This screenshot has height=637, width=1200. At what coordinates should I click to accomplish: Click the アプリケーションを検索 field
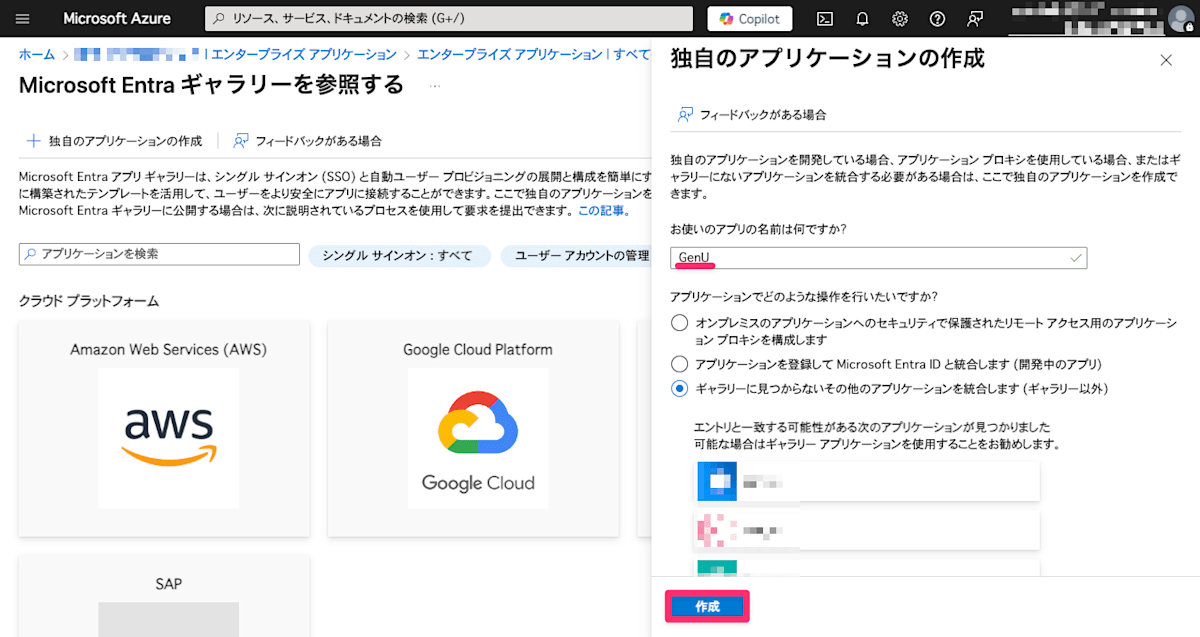pyautogui.click(x=159, y=255)
